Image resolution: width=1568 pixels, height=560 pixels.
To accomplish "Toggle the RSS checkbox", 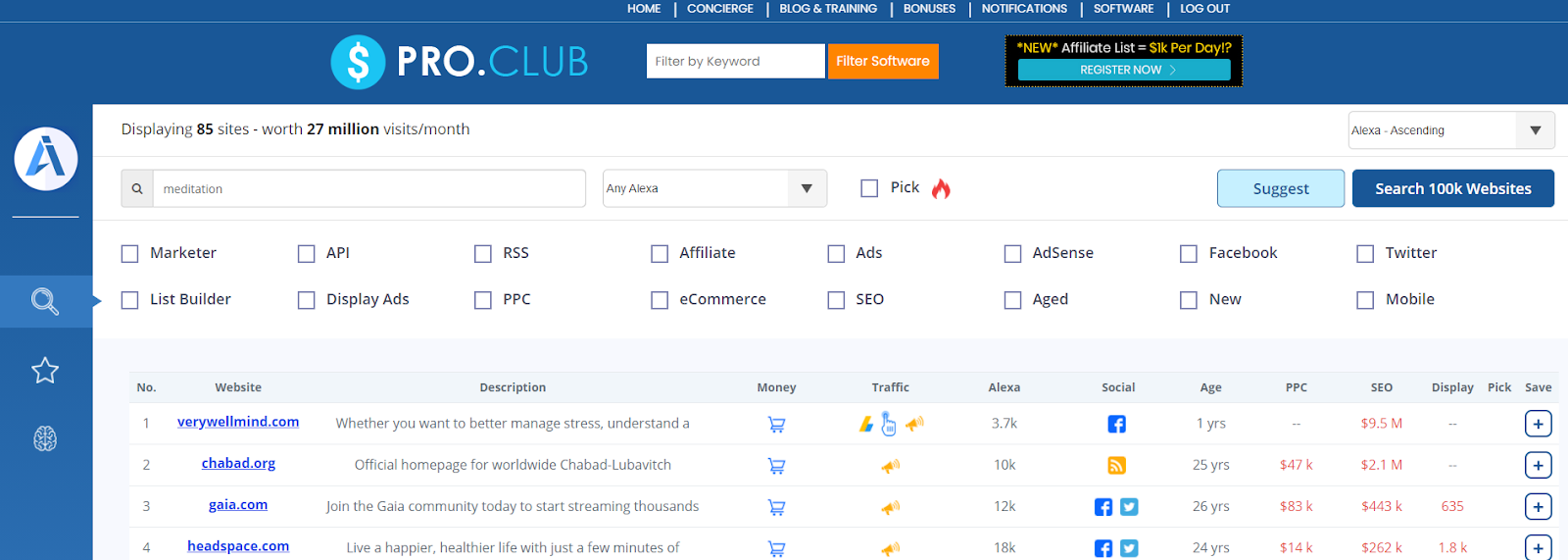I will click(x=482, y=254).
